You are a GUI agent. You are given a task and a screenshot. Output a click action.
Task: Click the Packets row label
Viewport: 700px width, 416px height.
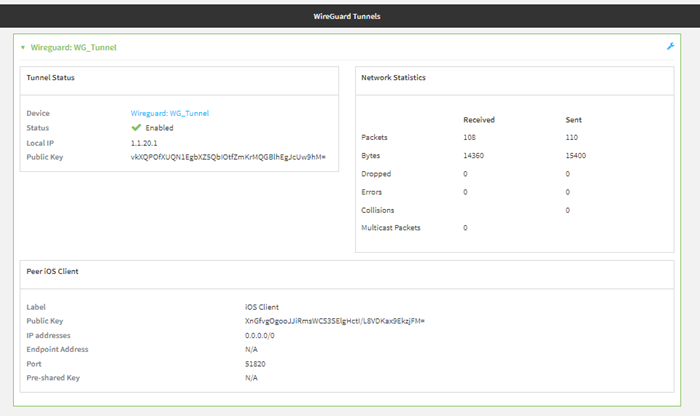click(374, 137)
